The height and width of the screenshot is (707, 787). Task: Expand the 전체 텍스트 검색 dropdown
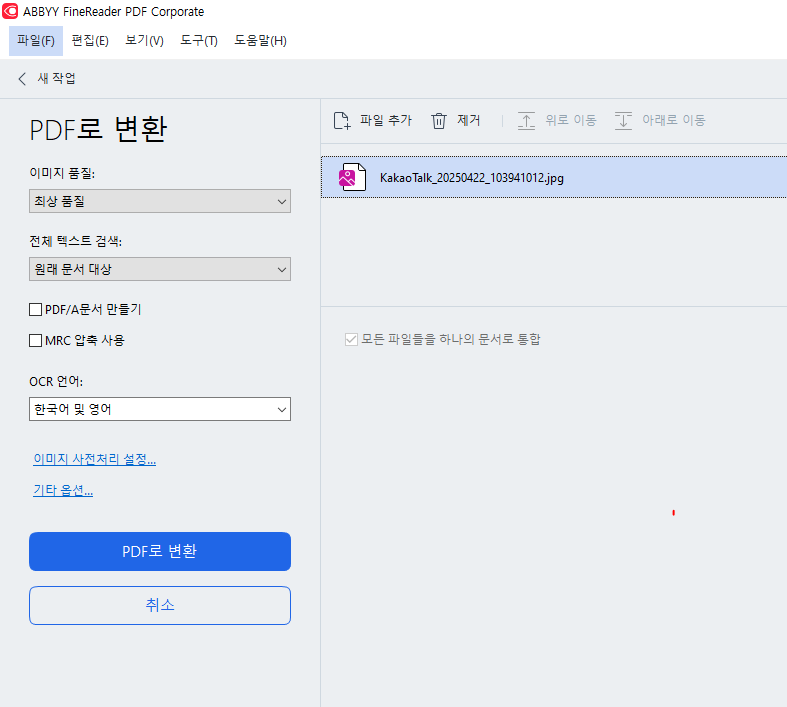point(160,269)
